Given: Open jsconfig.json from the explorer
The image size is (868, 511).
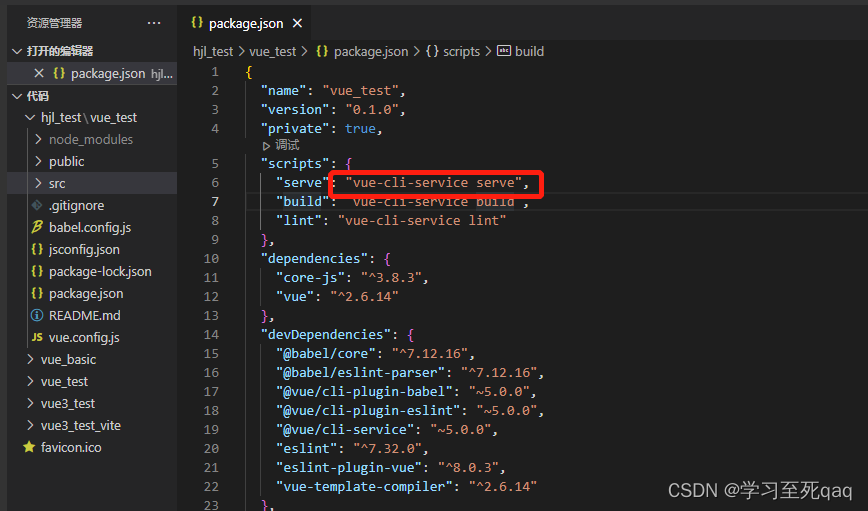Looking at the screenshot, I should click(84, 250).
